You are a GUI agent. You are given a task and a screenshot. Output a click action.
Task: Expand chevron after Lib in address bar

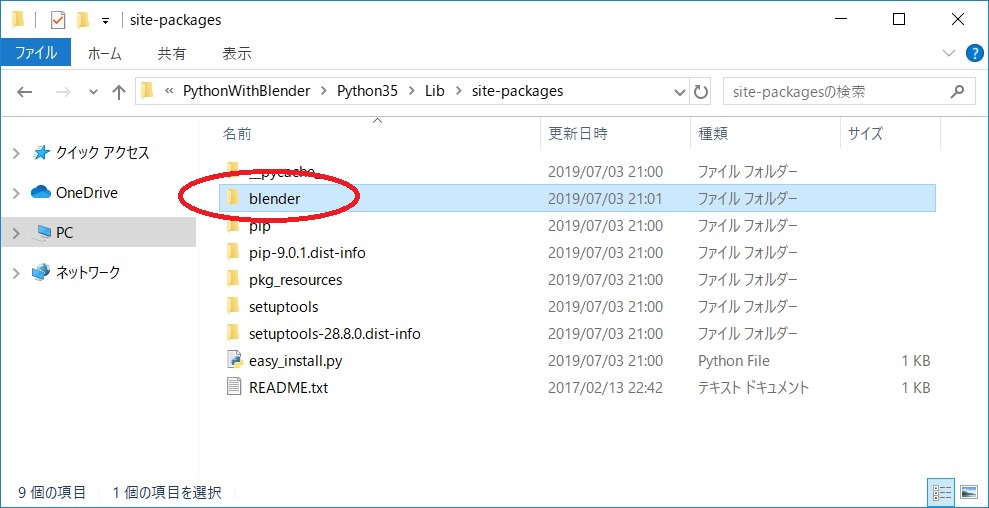(x=459, y=92)
